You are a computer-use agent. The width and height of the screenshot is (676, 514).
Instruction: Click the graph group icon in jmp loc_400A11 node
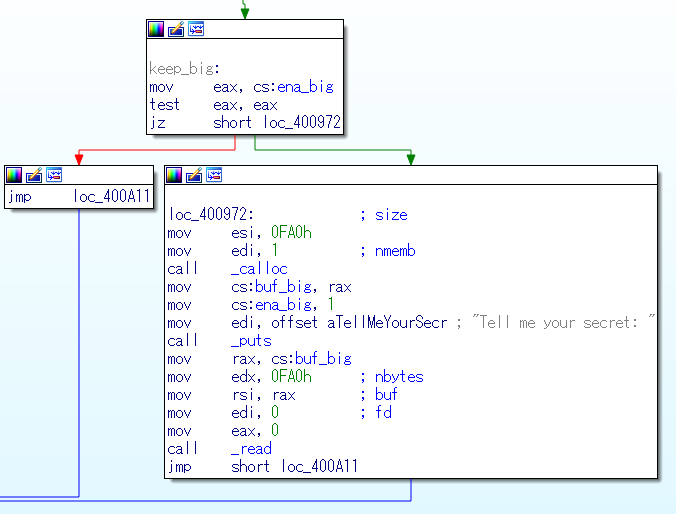click(x=54, y=175)
